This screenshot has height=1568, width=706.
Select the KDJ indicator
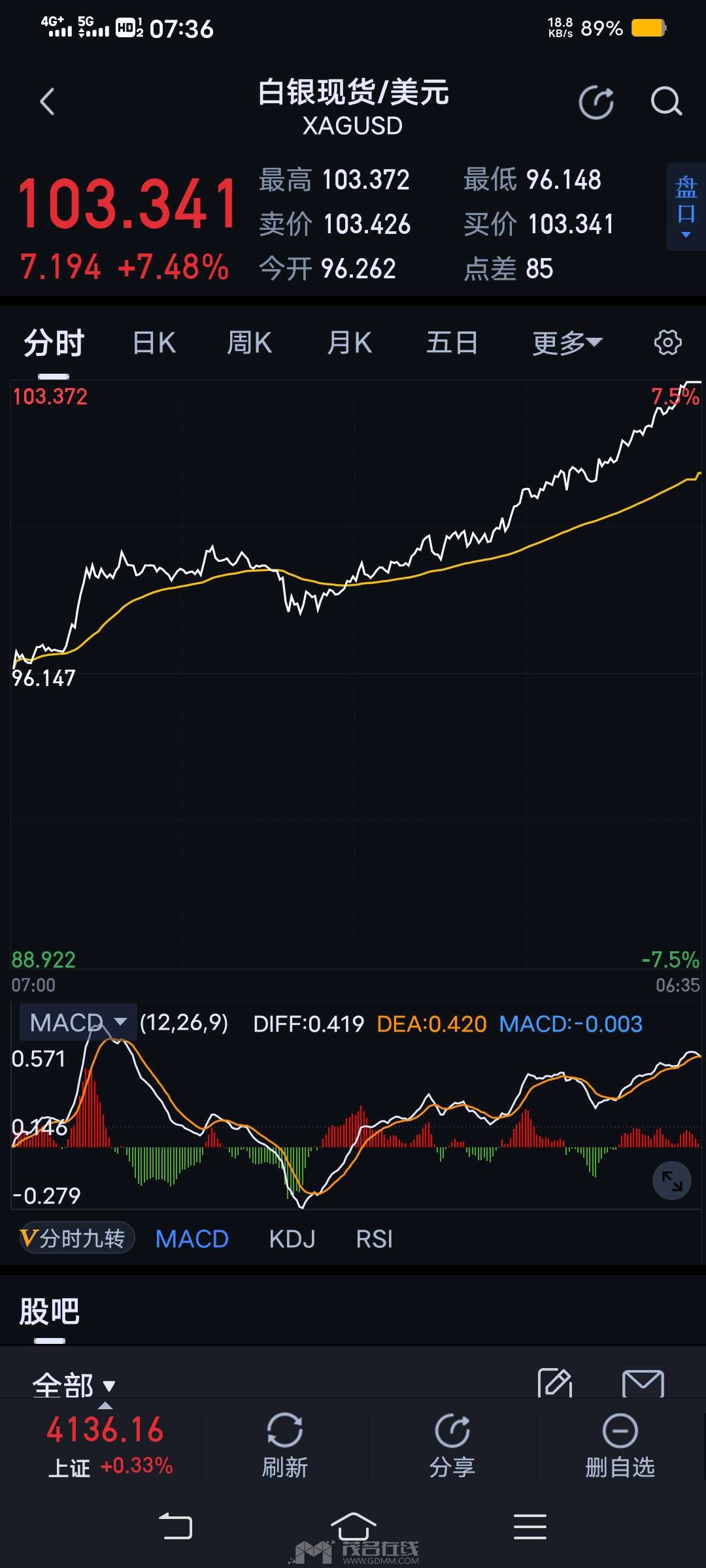pyautogui.click(x=292, y=1239)
